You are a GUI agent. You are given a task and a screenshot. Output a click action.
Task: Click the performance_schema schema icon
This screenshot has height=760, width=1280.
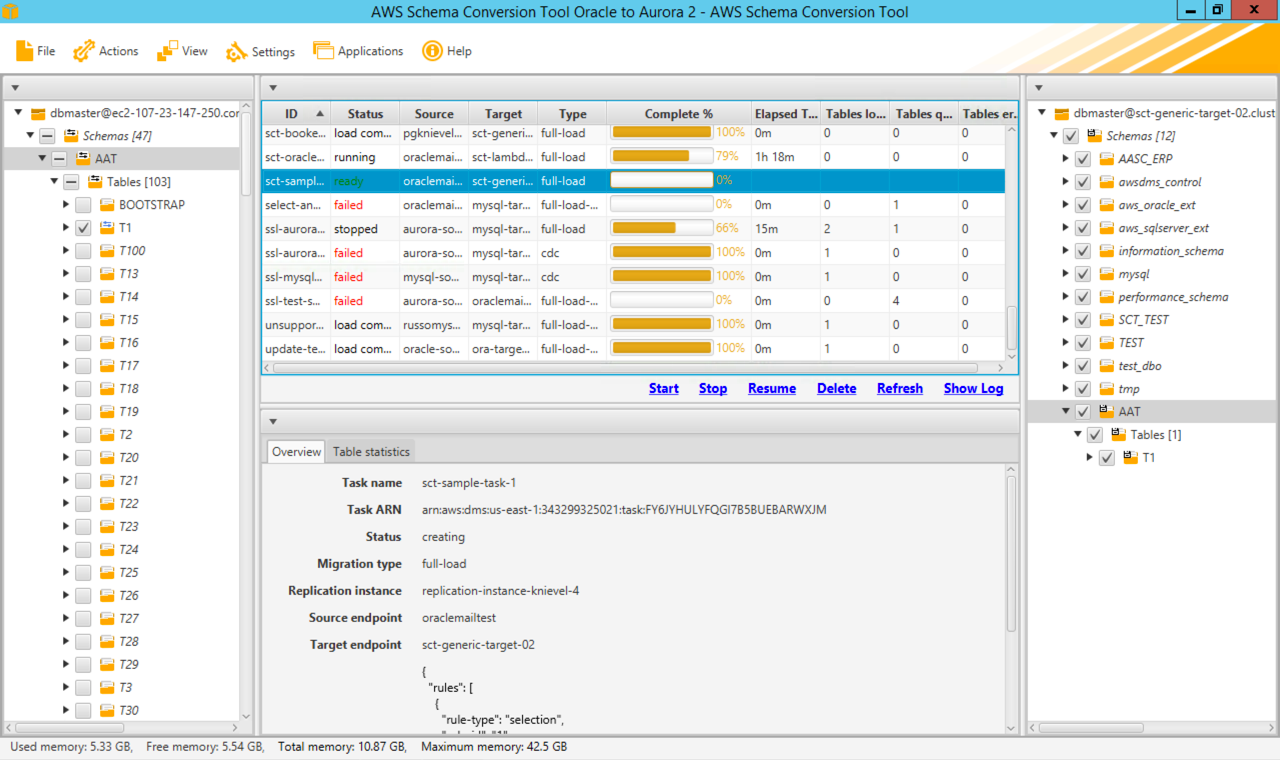(1107, 297)
